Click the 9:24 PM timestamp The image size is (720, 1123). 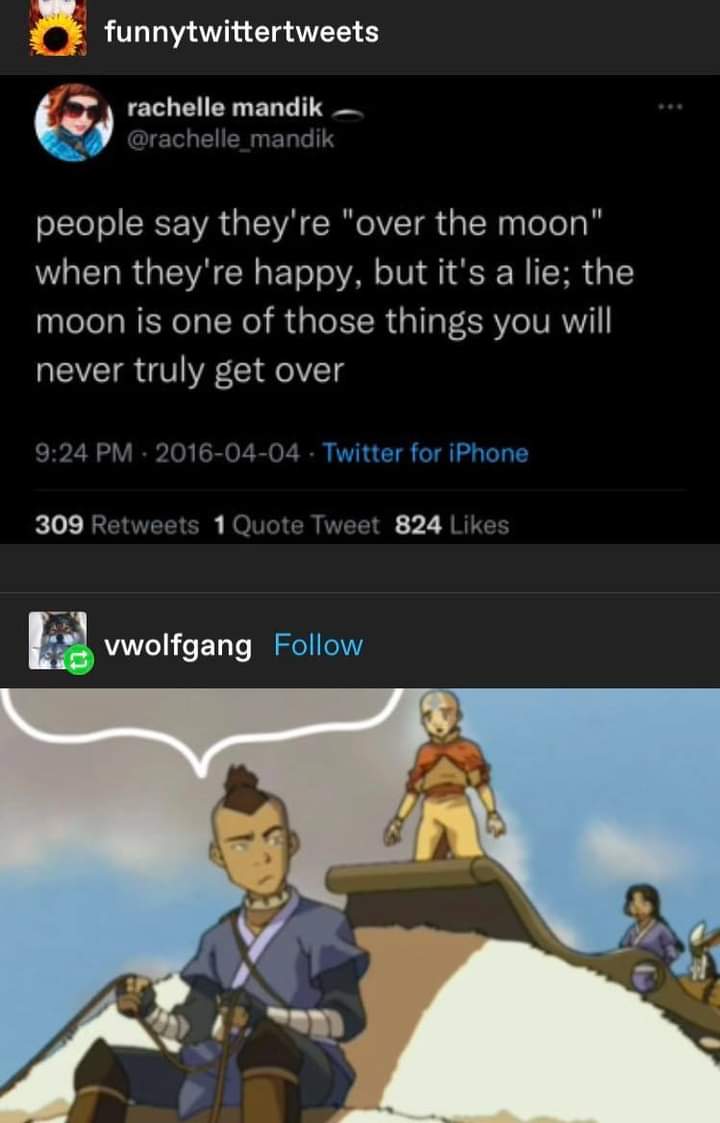(x=84, y=453)
